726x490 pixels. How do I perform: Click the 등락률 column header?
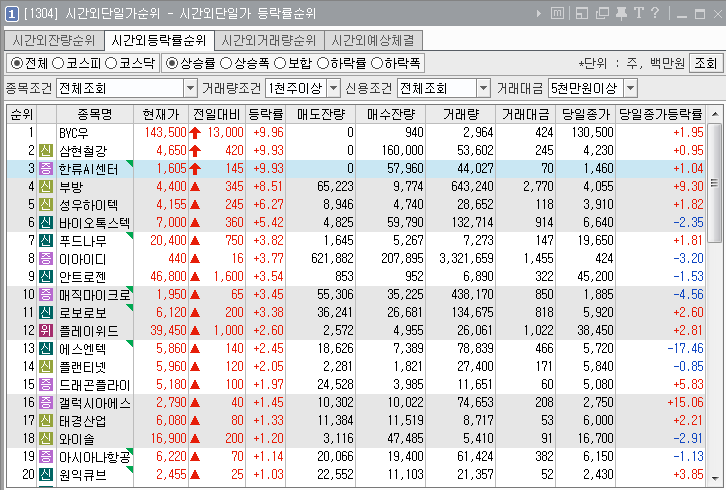(x=266, y=114)
